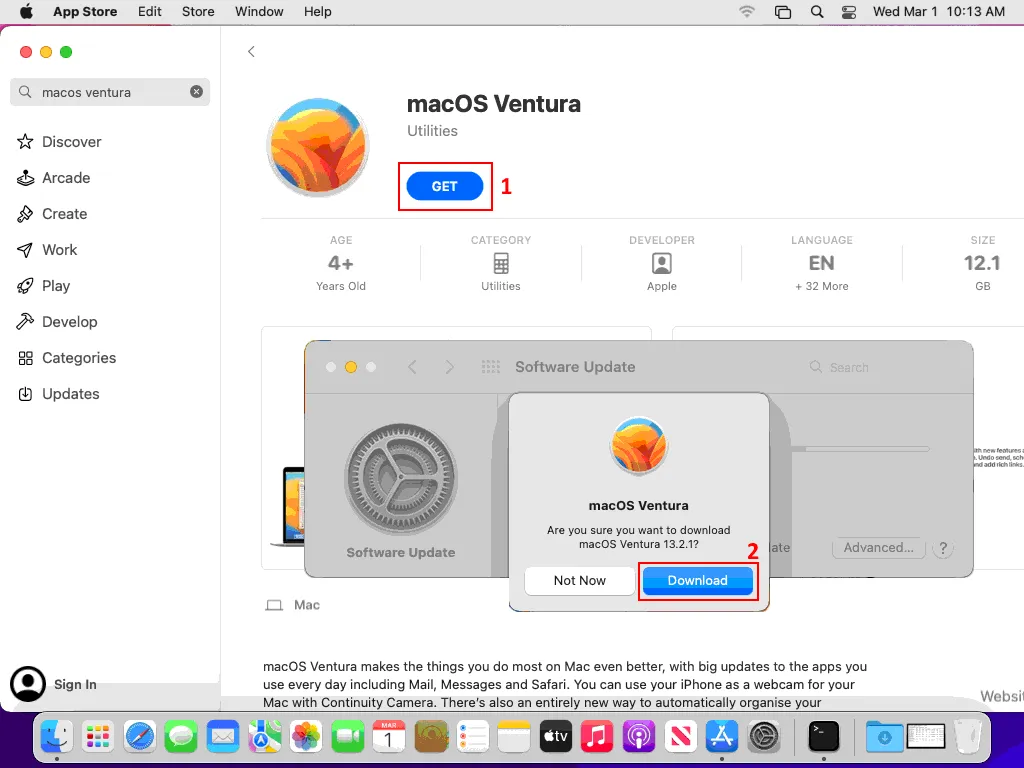Viewport: 1024px width, 768px height.
Task: Open the Edit menu
Action: pos(150,12)
